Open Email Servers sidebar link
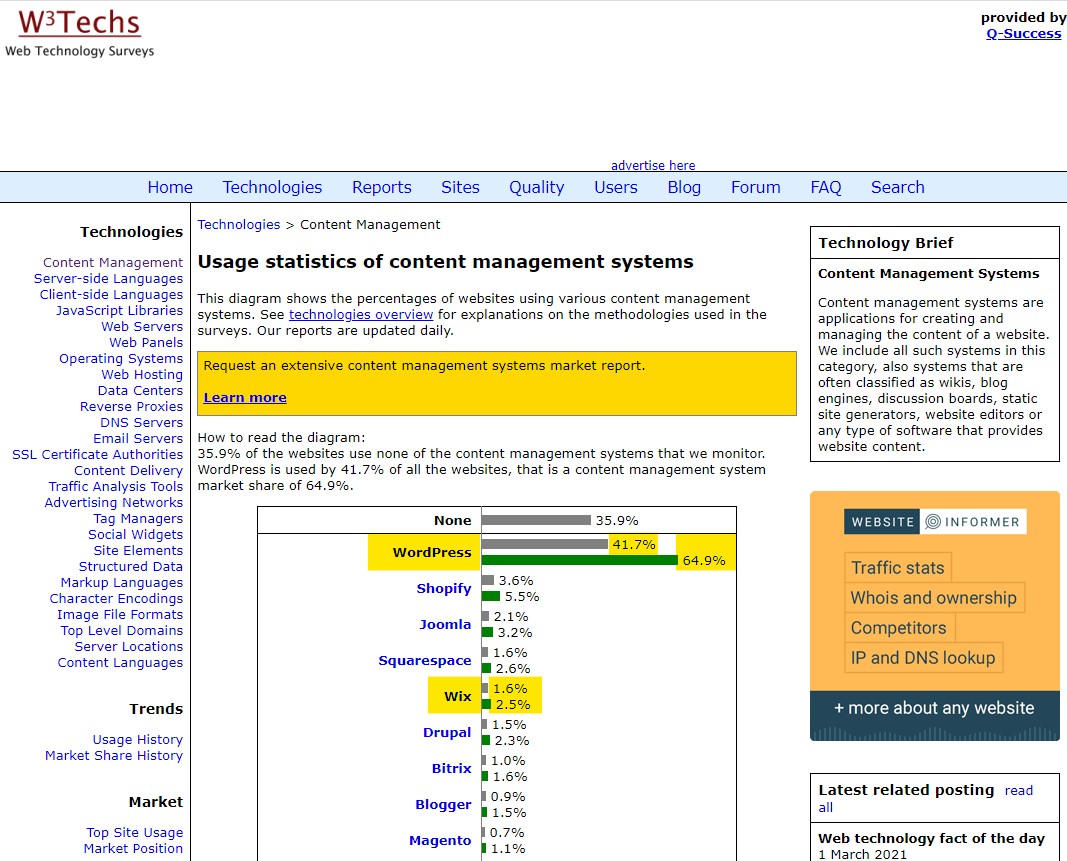 coord(138,438)
